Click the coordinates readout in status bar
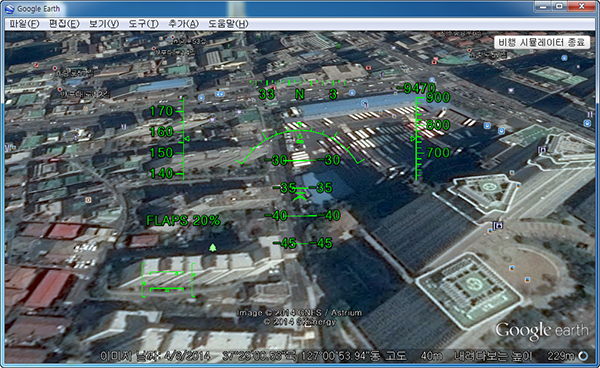The width and height of the screenshot is (600, 368). [x=301, y=356]
